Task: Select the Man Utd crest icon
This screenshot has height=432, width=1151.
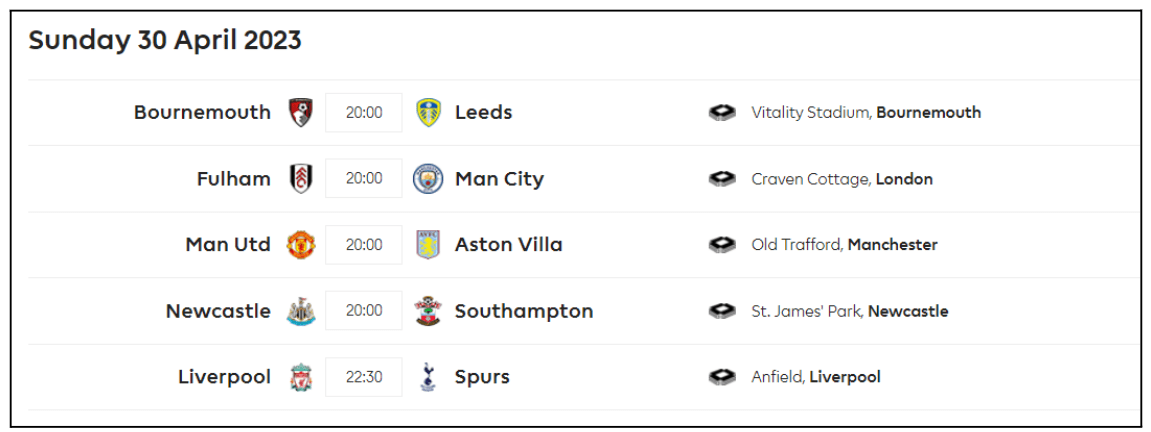Action: coord(300,245)
